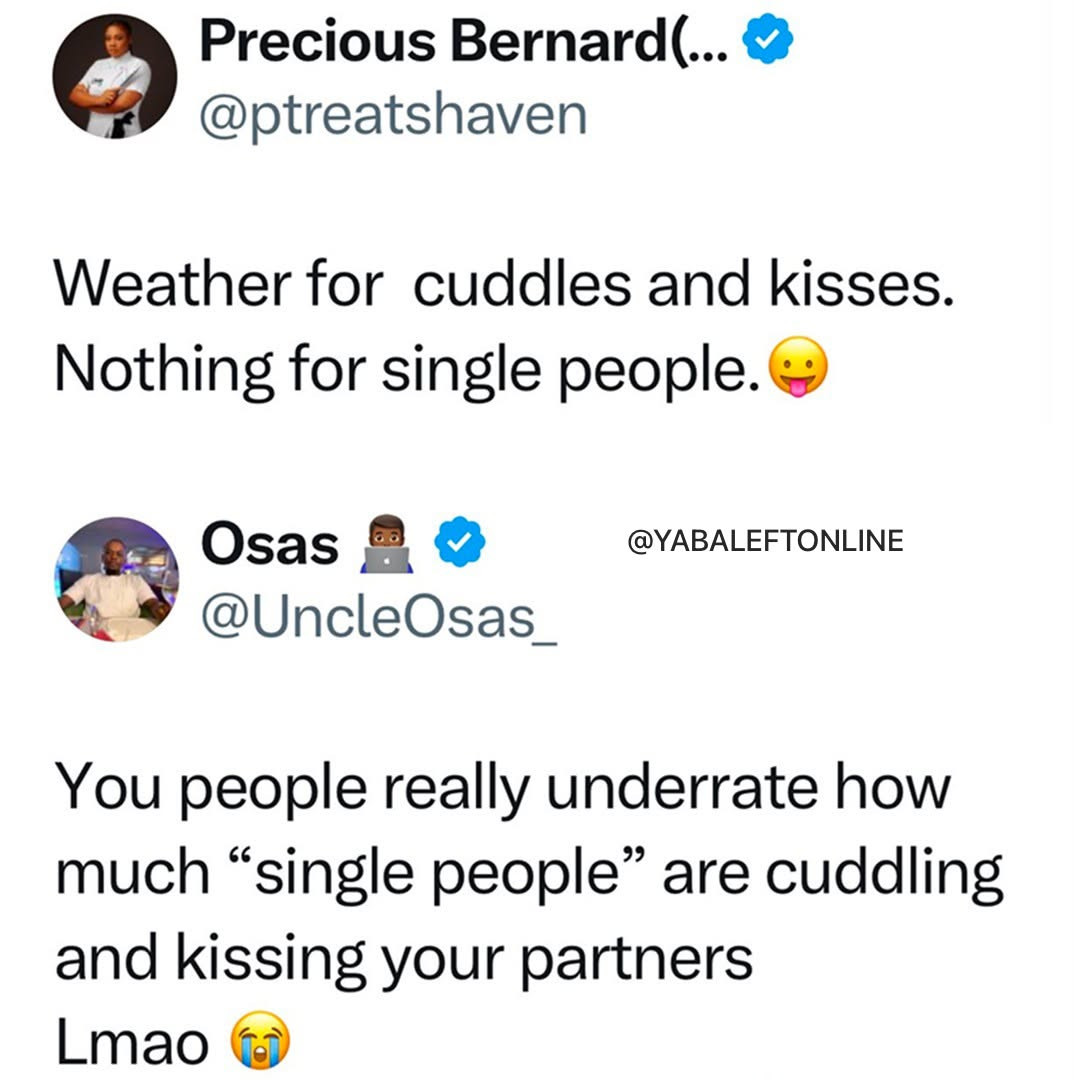Click the word 'Lmao'
This screenshot has width=1080, height=1080.
pyautogui.click(x=132, y=1042)
